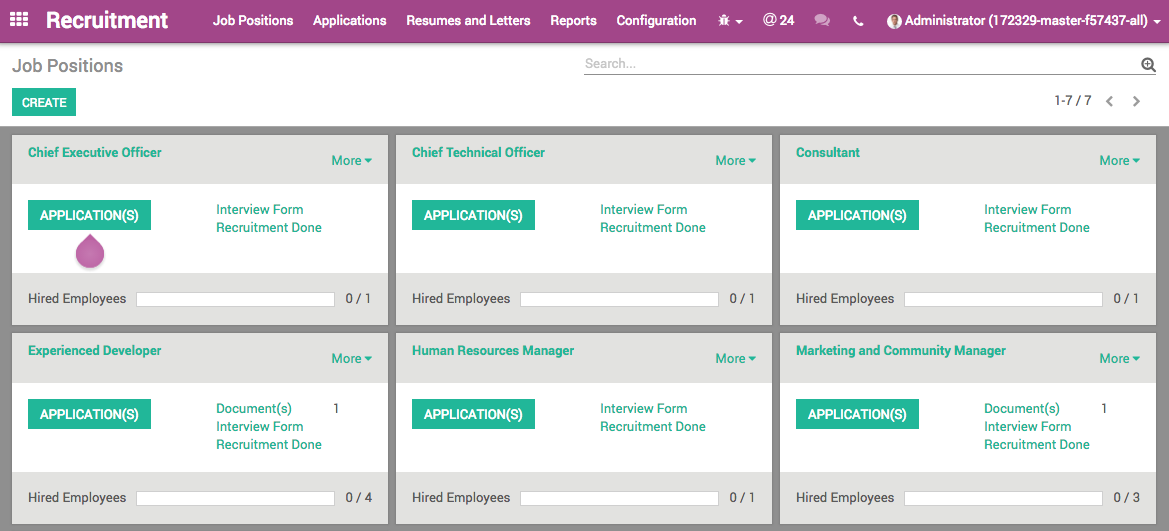Click the CREATE button
This screenshot has width=1169, height=531.
(x=44, y=102)
